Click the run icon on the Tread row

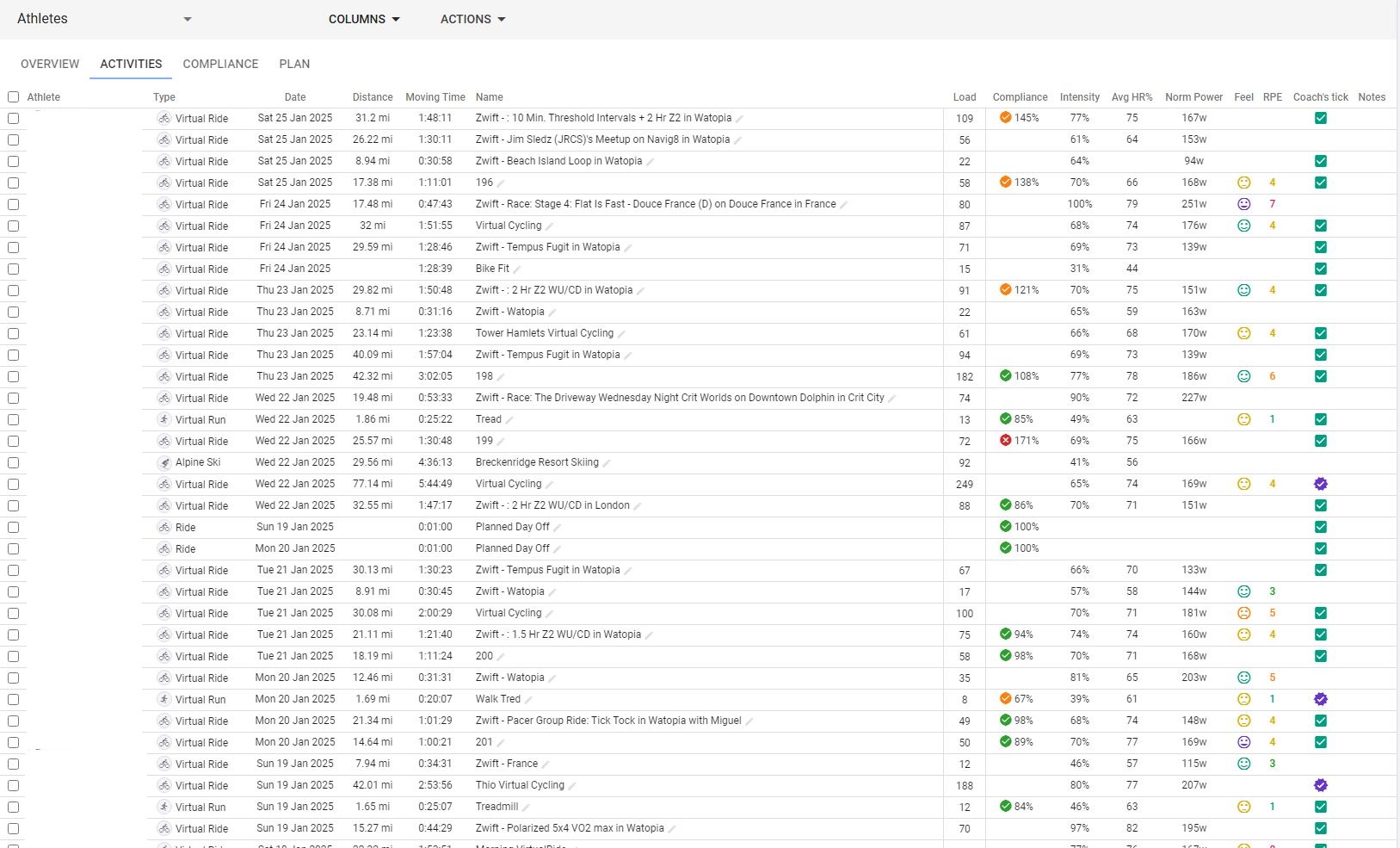164,419
